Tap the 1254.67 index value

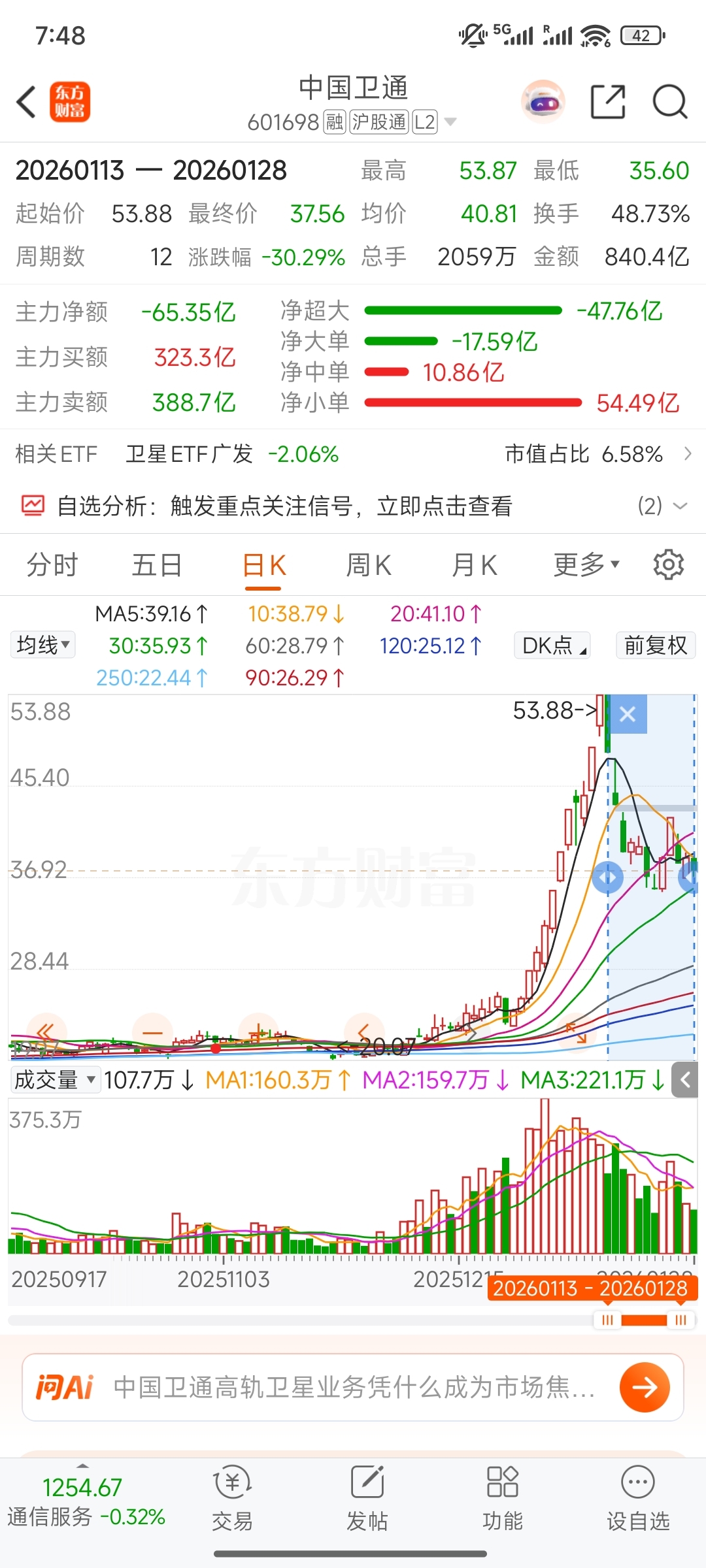click(x=82, y=1488)
